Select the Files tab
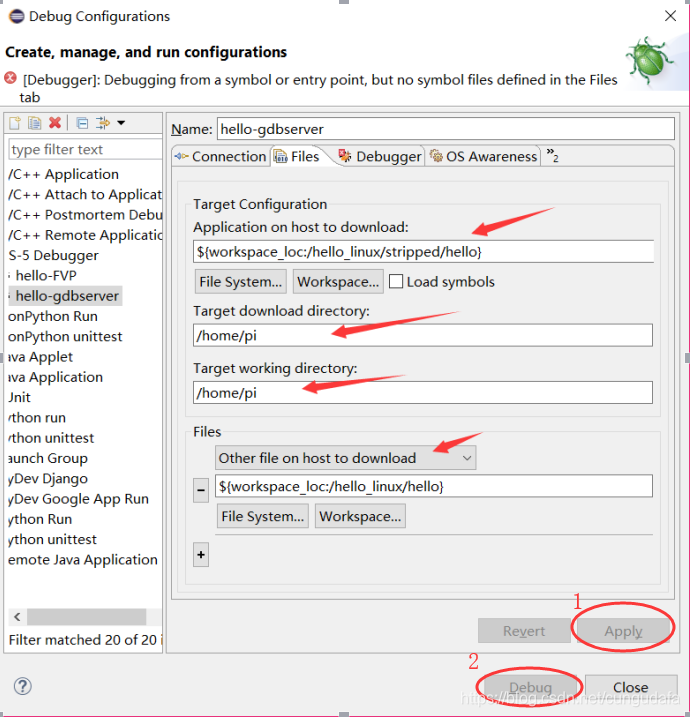 point(298,156)
